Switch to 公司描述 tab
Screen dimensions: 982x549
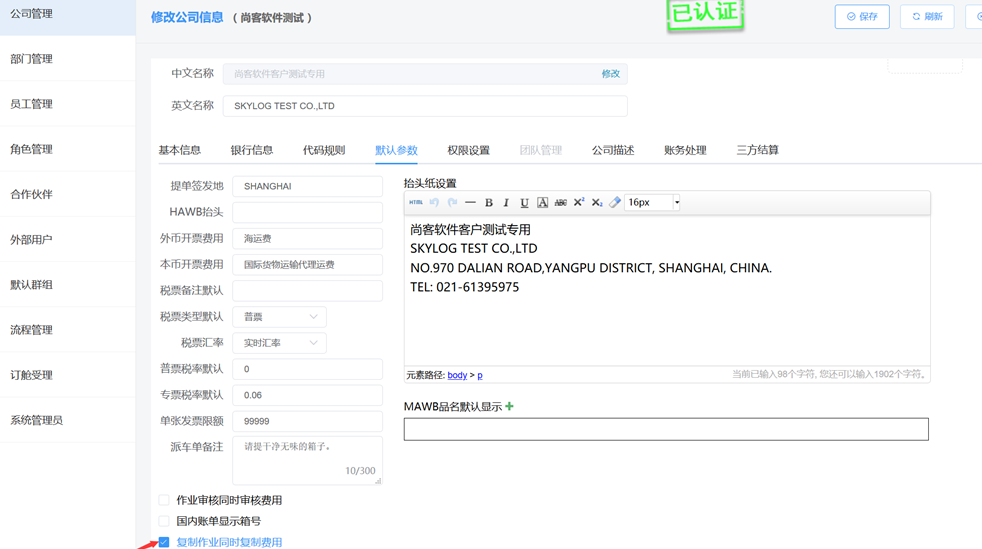613,150
